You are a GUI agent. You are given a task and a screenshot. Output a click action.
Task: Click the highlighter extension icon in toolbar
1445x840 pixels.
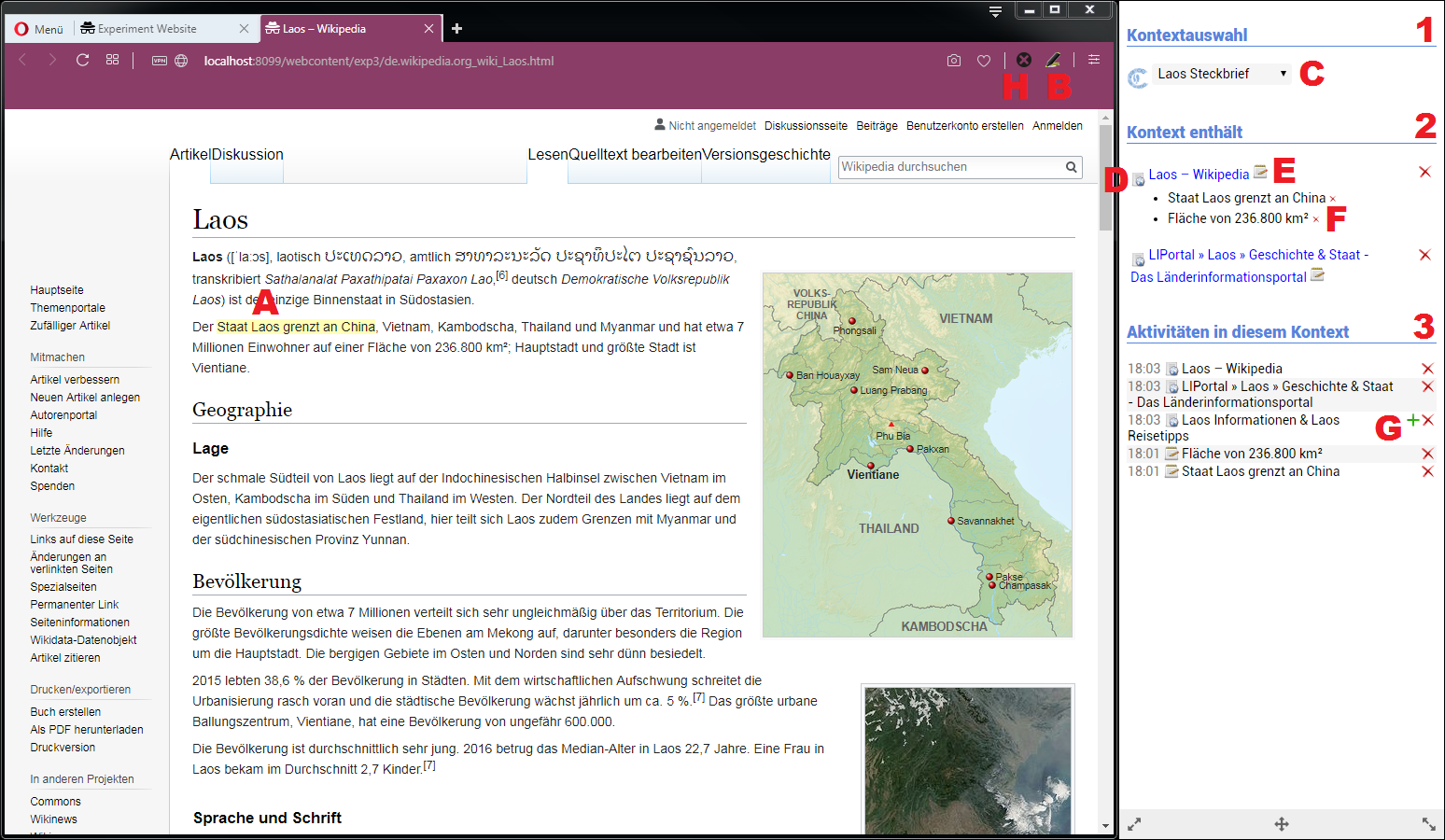[x=1053, y=60]
